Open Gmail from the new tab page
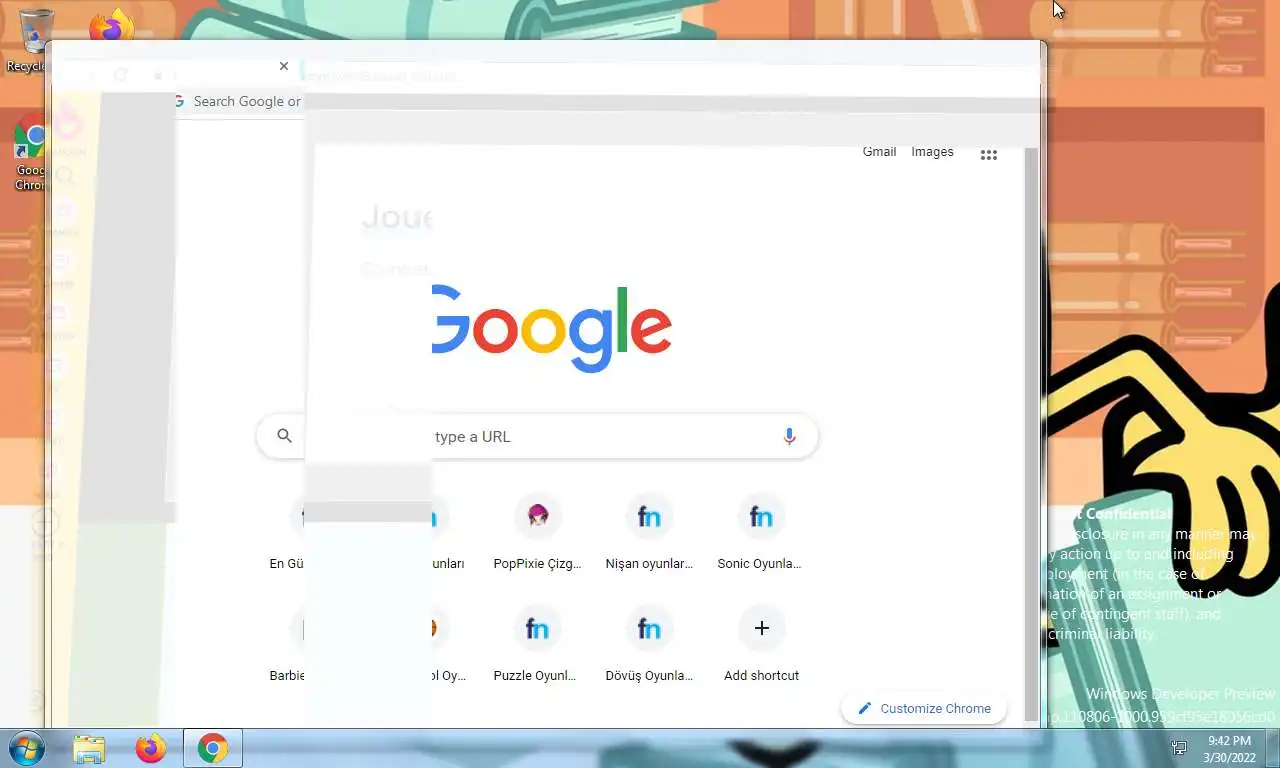This screenshot has width=1280, height=768. [x=879, y=152]
